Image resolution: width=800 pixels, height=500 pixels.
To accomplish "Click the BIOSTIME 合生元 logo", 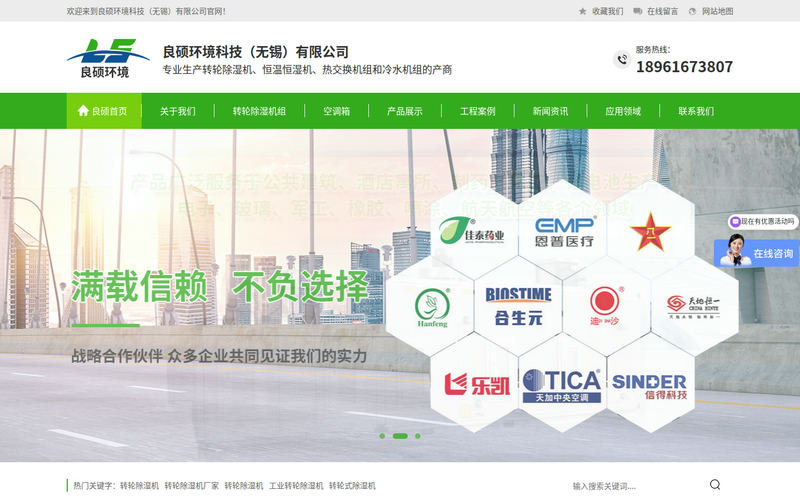I will tap(518, 307).
